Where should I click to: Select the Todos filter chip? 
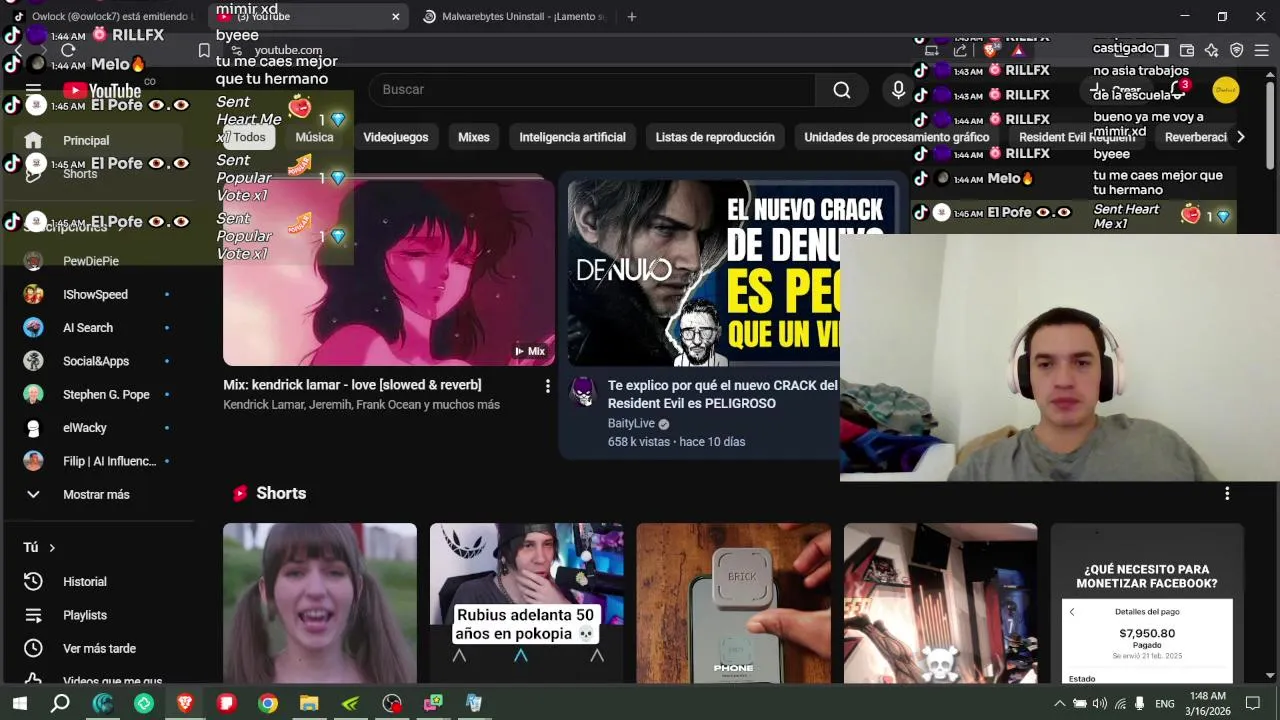(250, 137)
